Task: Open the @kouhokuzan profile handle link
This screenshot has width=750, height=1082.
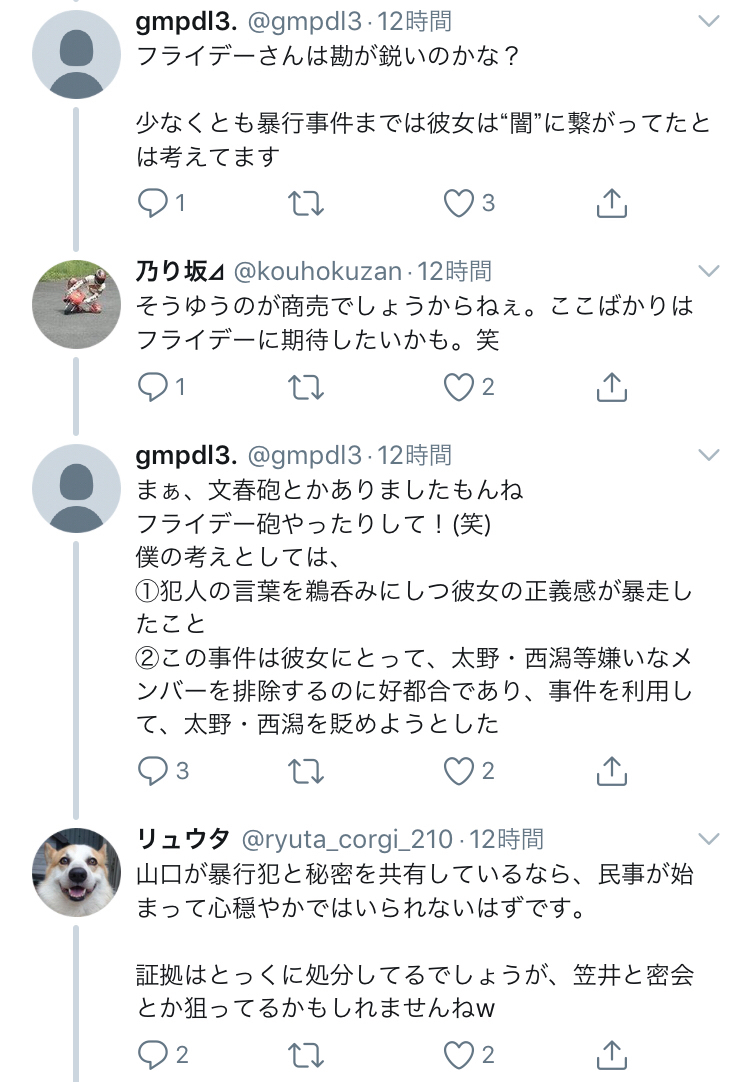Action: [x=317, y=271]
